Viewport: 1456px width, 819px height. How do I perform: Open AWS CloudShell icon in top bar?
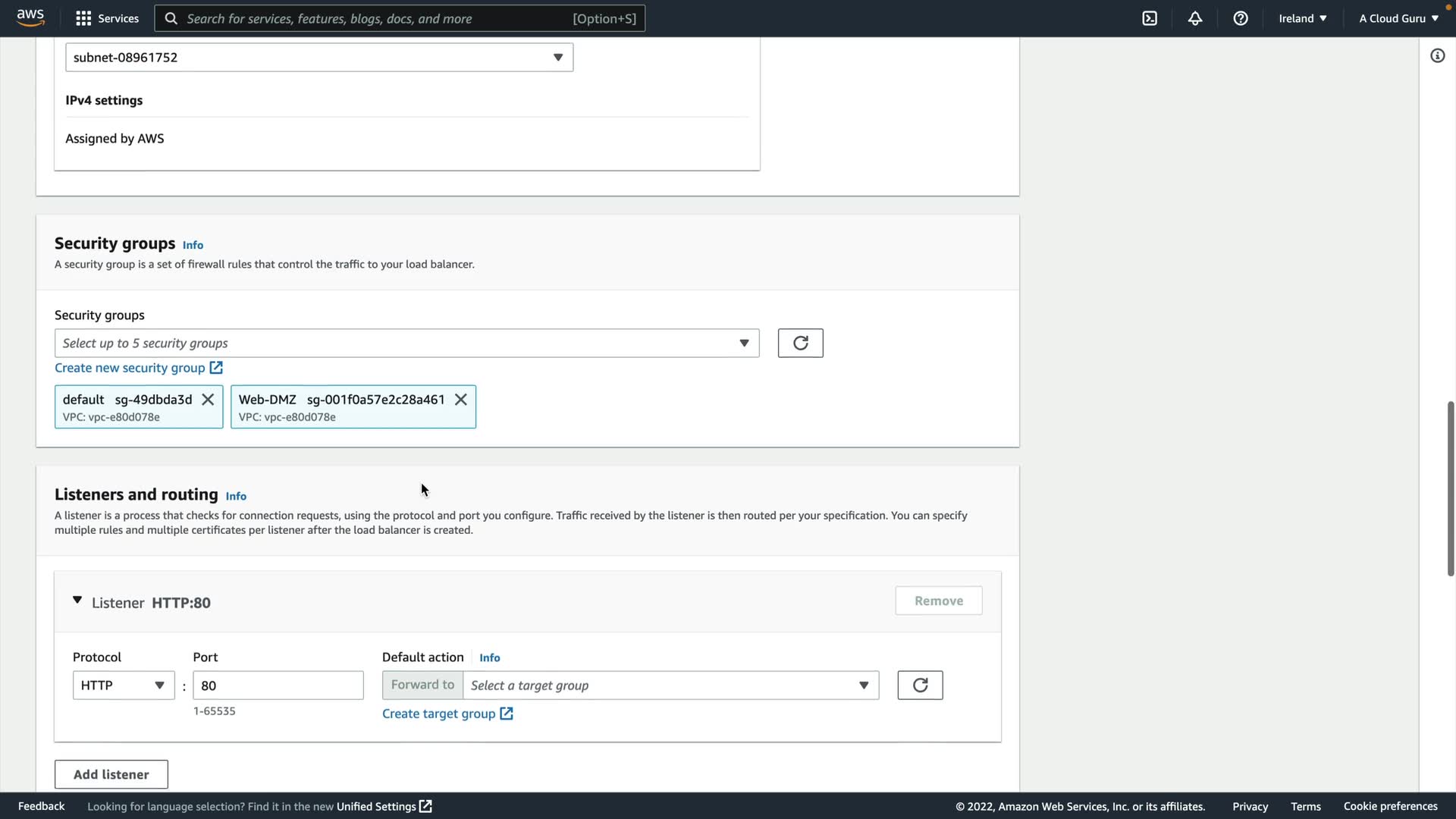point(1150,18)
